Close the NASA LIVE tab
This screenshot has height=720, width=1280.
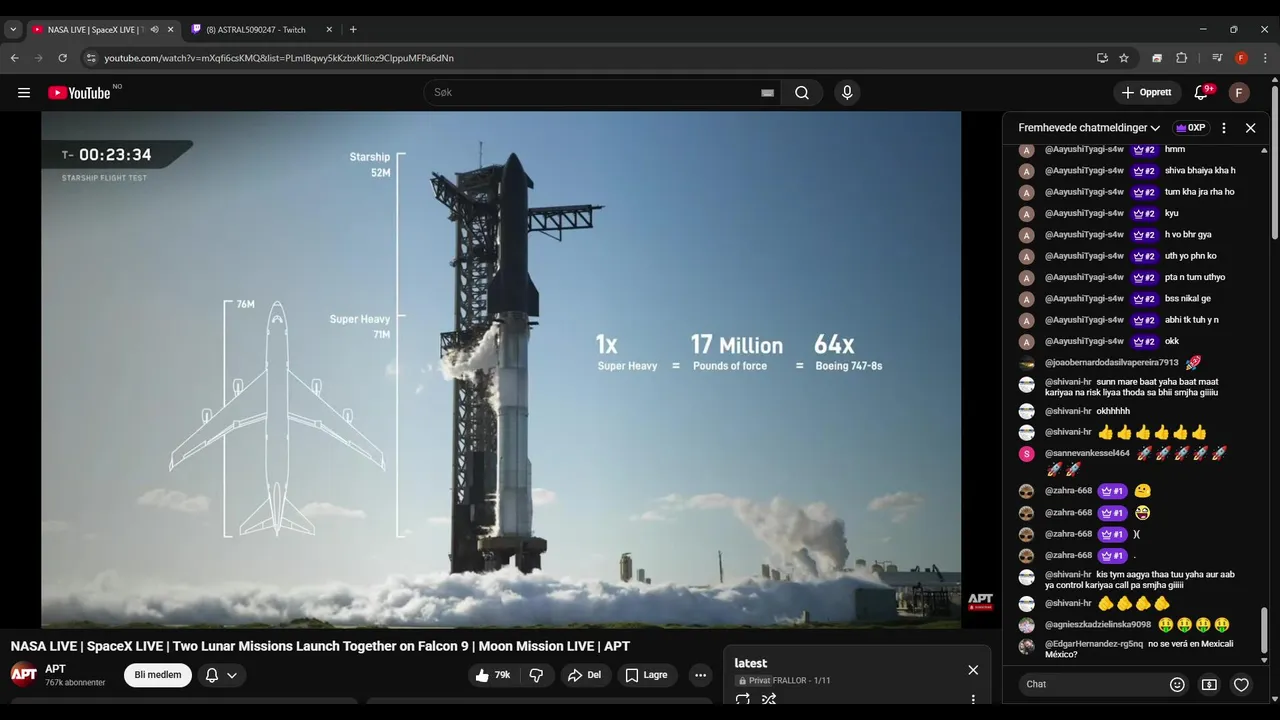coord(170,30)
